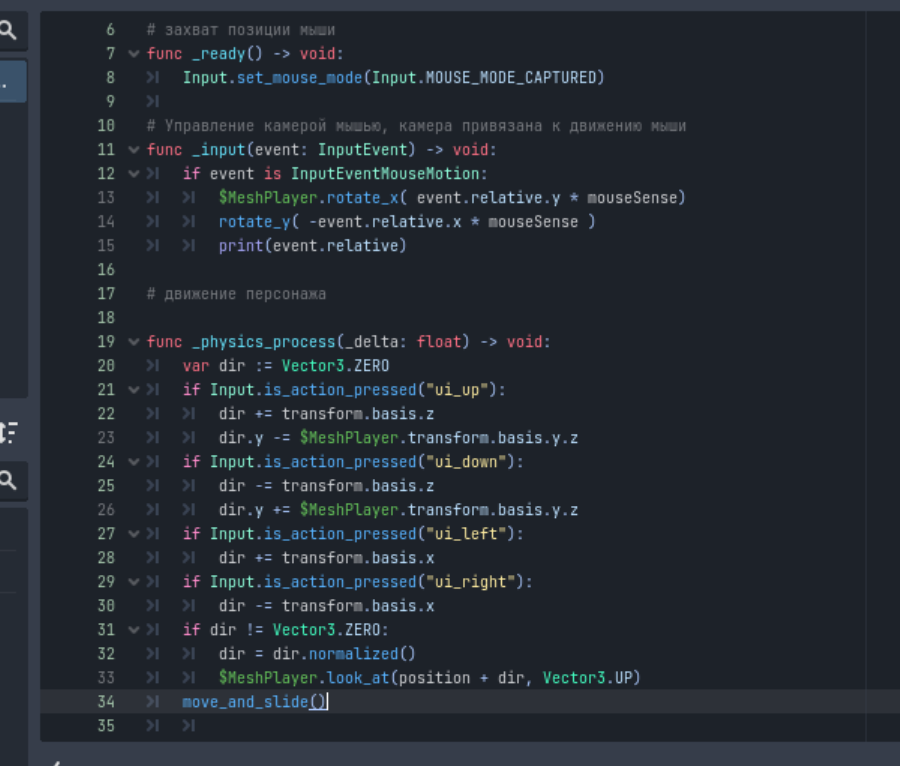Fold the "ui_left" if-block on line 27
The height and width of the screenshot is (766, 900).
point(134,534)
